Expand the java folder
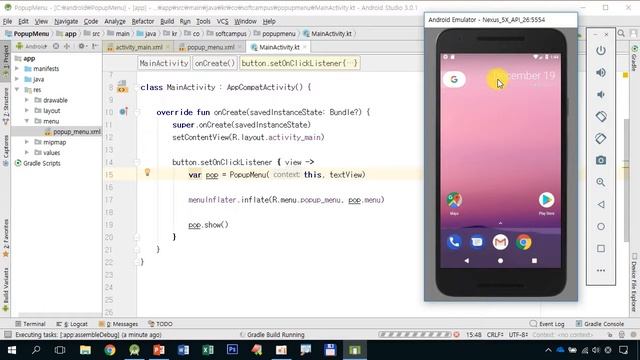 coord(17,79)
